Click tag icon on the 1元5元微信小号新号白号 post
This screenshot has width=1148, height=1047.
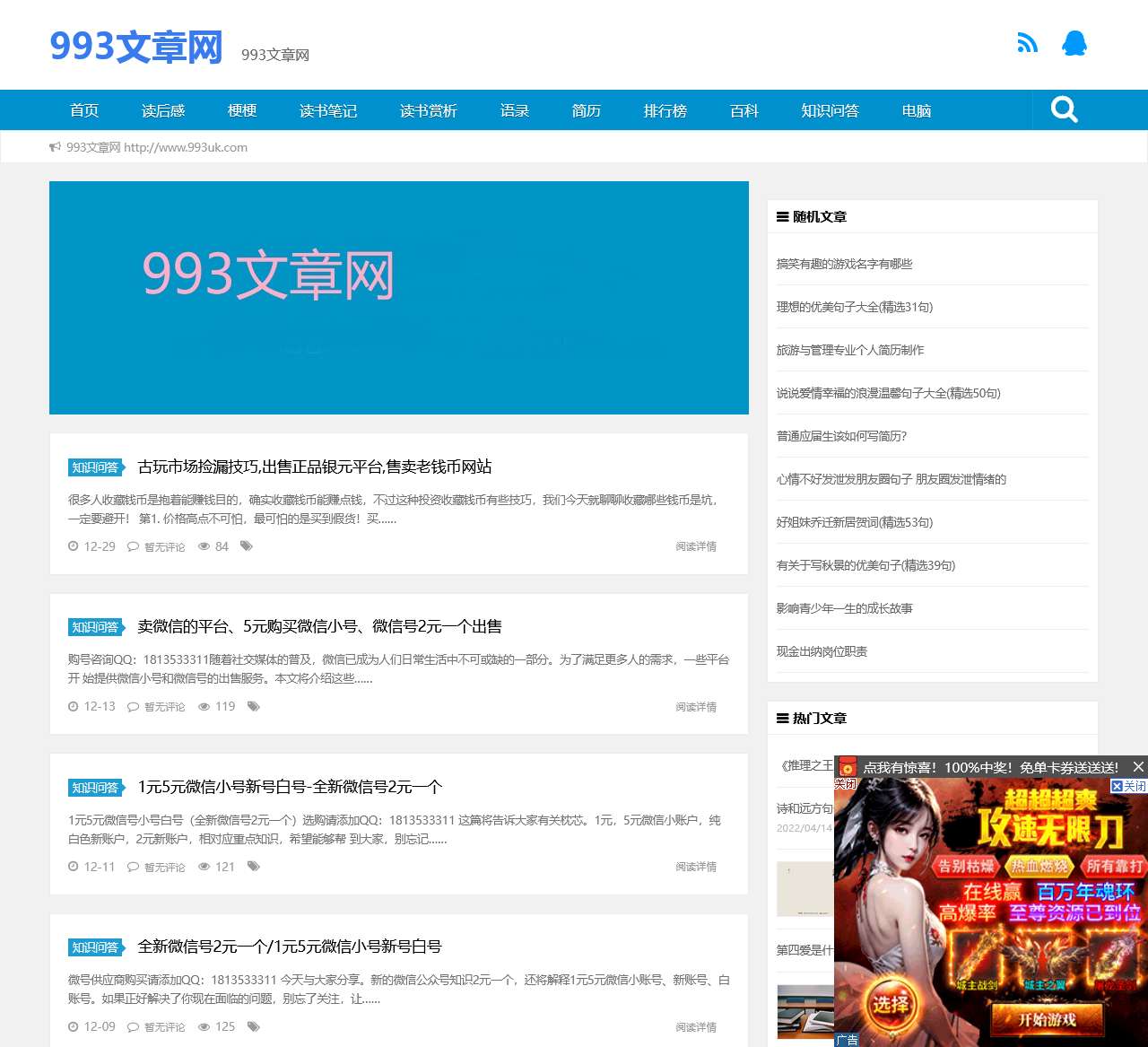pos(254,866)
